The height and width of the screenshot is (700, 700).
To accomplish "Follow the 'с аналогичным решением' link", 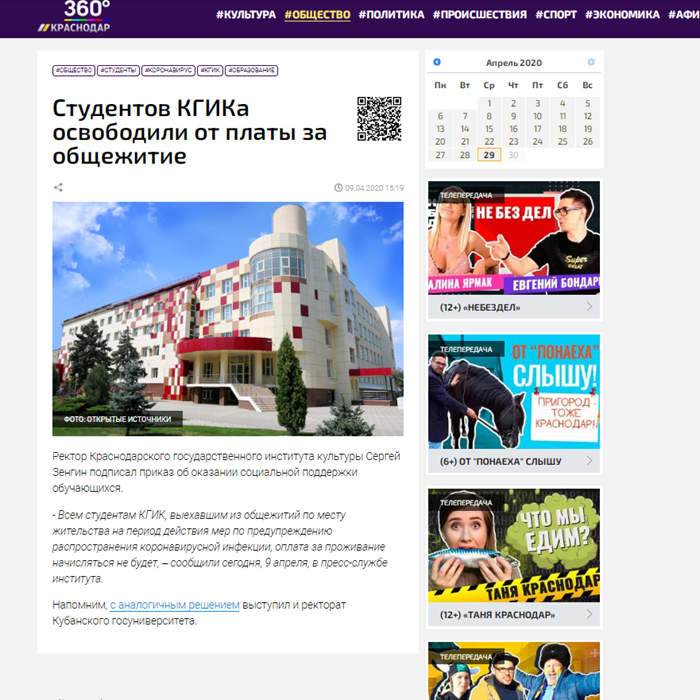I will pyautogui.click(x=175, y=605).
